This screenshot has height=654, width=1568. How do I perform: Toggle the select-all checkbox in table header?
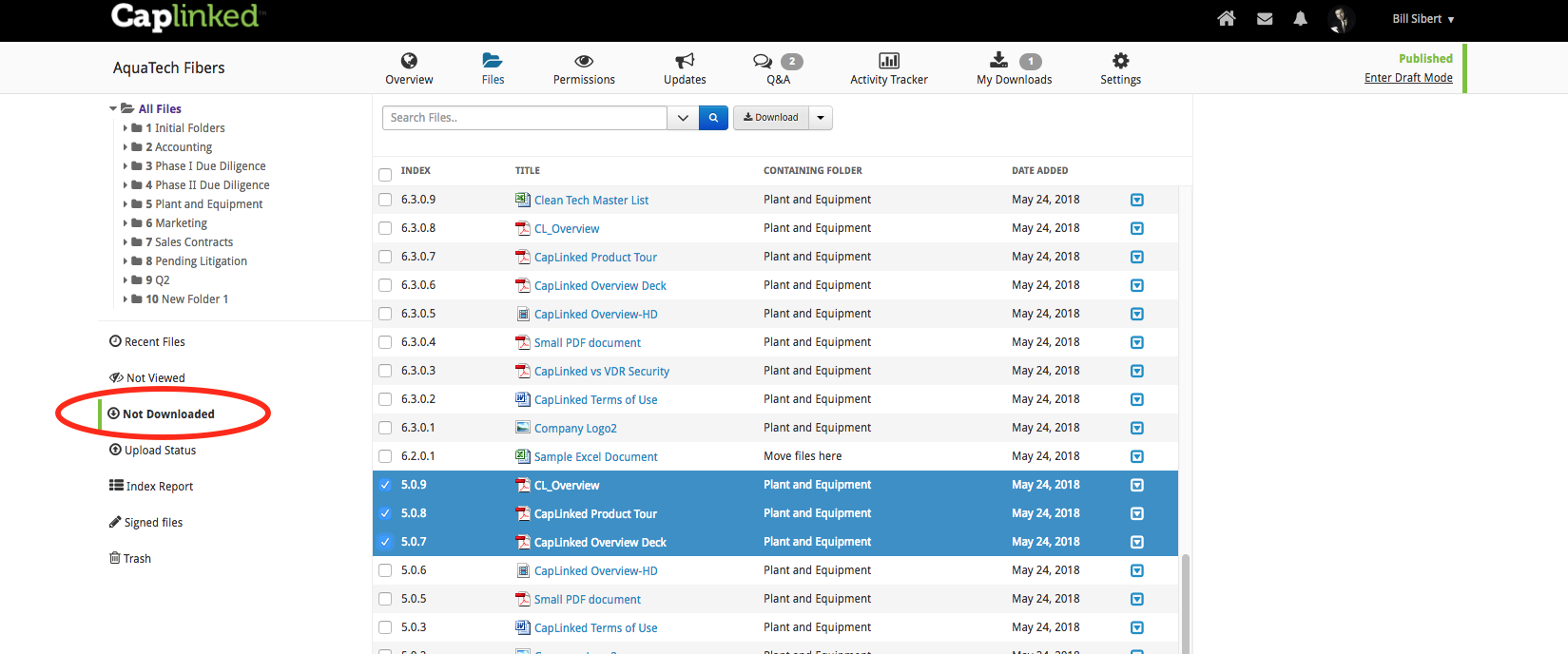(x=385, y=175)
